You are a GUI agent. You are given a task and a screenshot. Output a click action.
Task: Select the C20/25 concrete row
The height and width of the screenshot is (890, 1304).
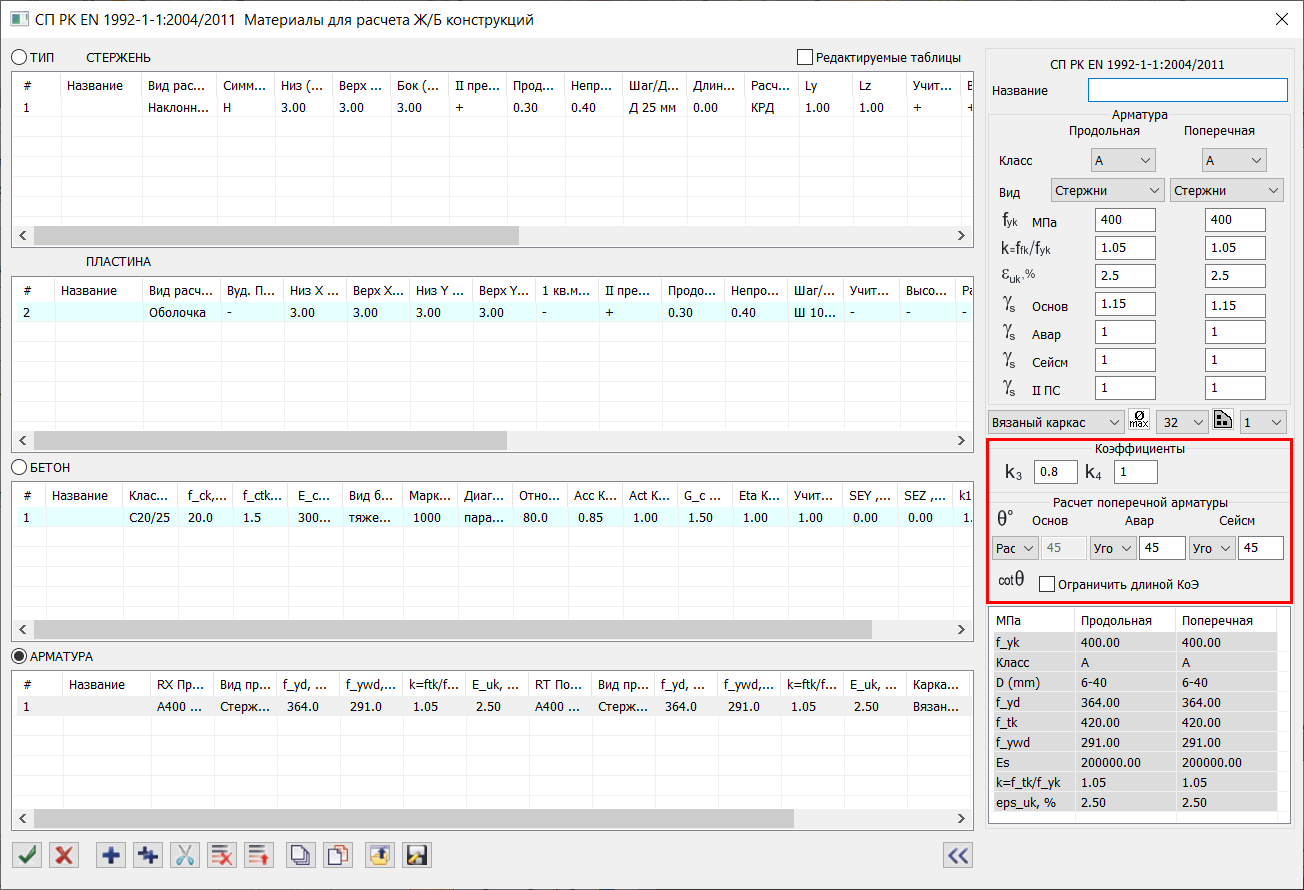pos(148,518)
